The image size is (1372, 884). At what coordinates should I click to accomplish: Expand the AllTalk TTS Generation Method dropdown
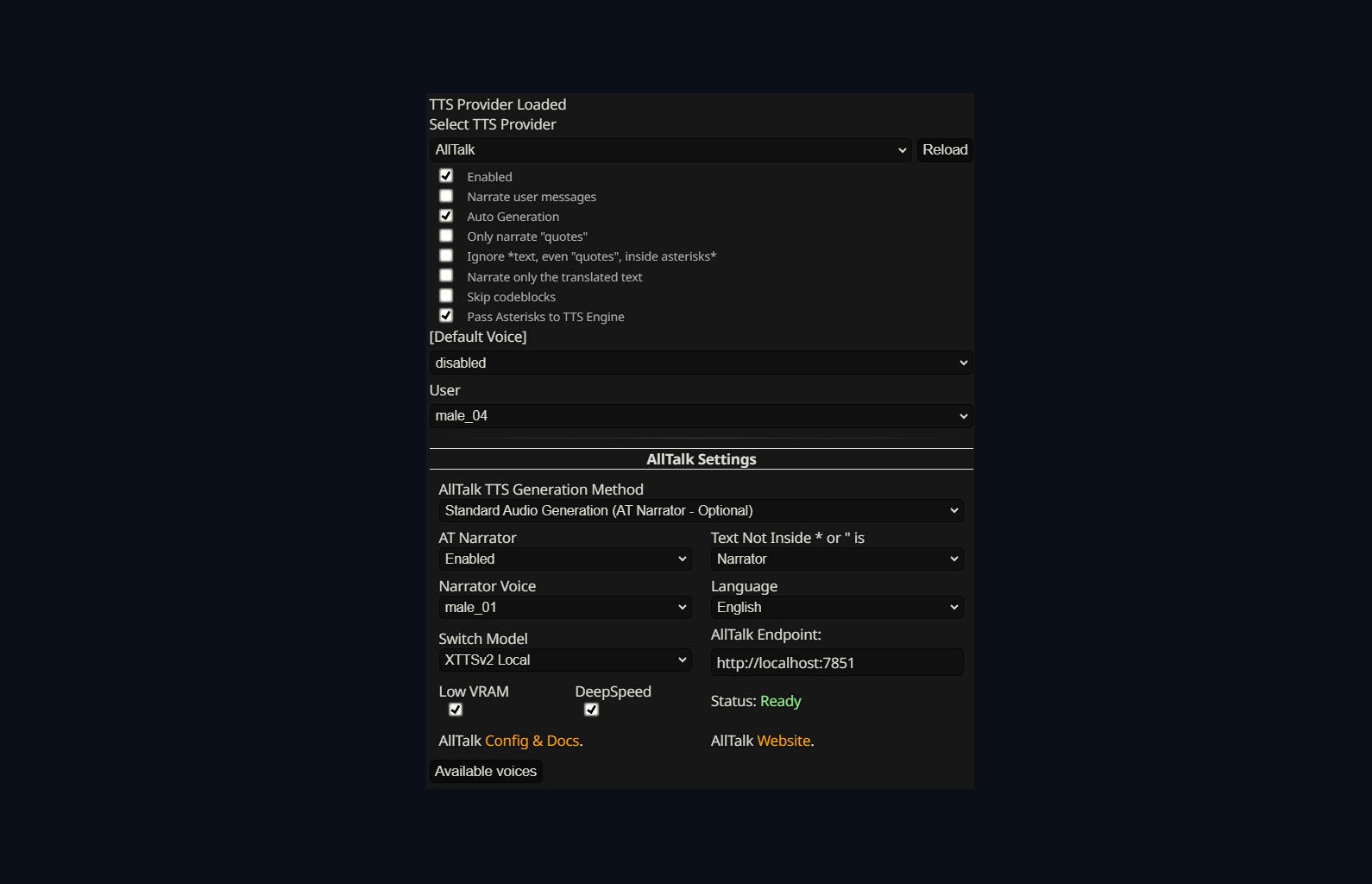[701, 511]
